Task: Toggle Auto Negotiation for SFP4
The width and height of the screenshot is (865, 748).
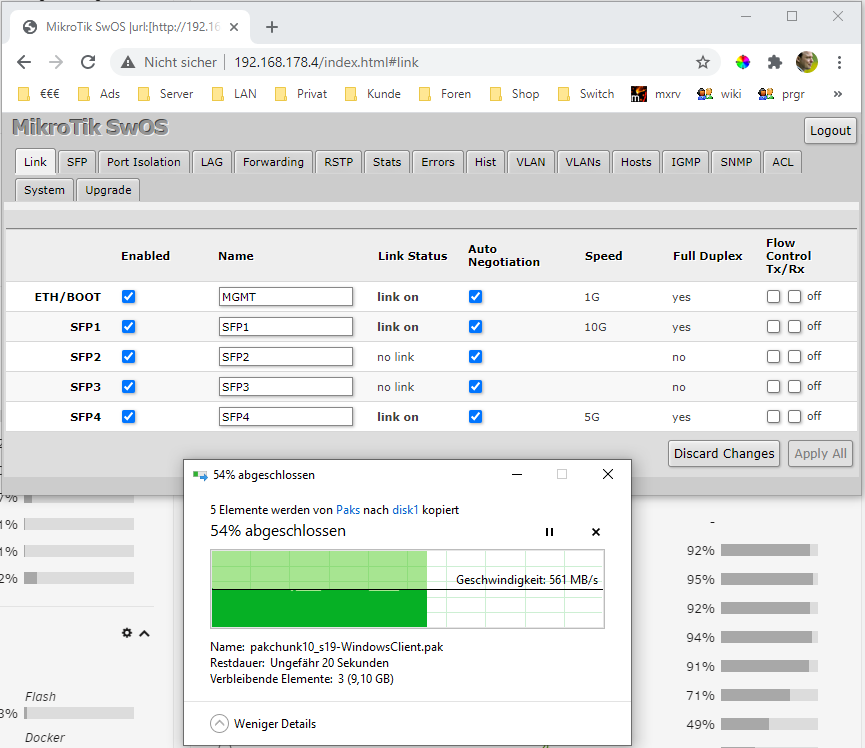Action: [x=476, y=417]
